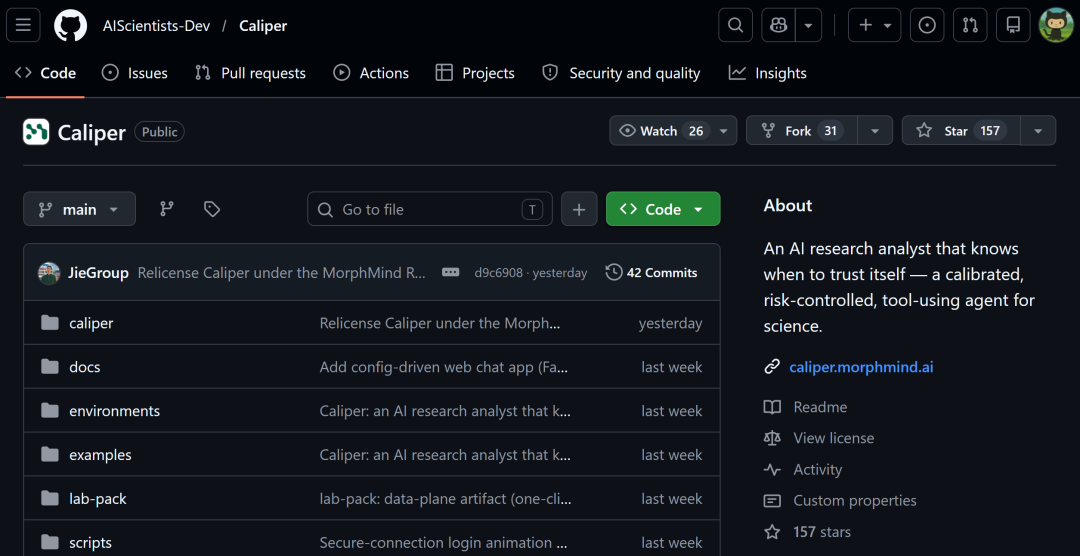Image resolution: width=1080 pixels, height=556 pixels.
Task: Star the Caliper repository
Action: [x=961, y=131]
